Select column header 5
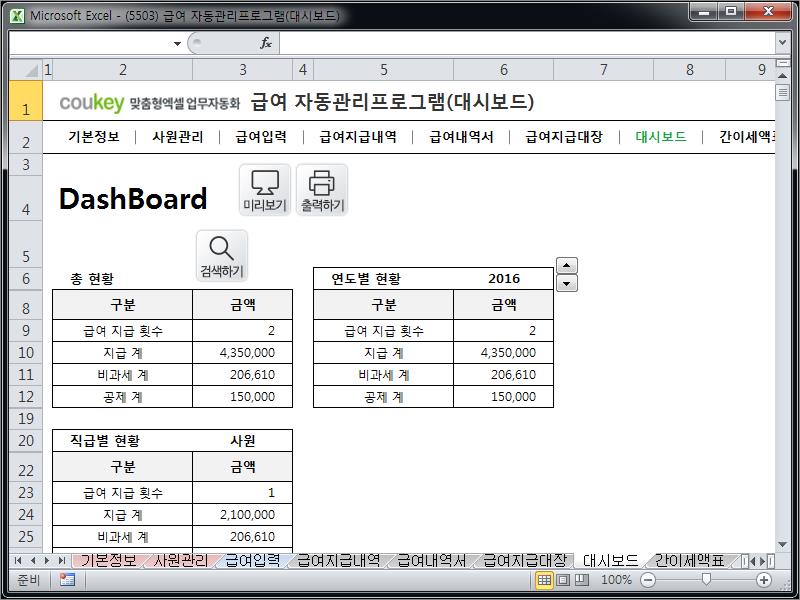This screenshot has width=800, height=600. coord(384,70)
